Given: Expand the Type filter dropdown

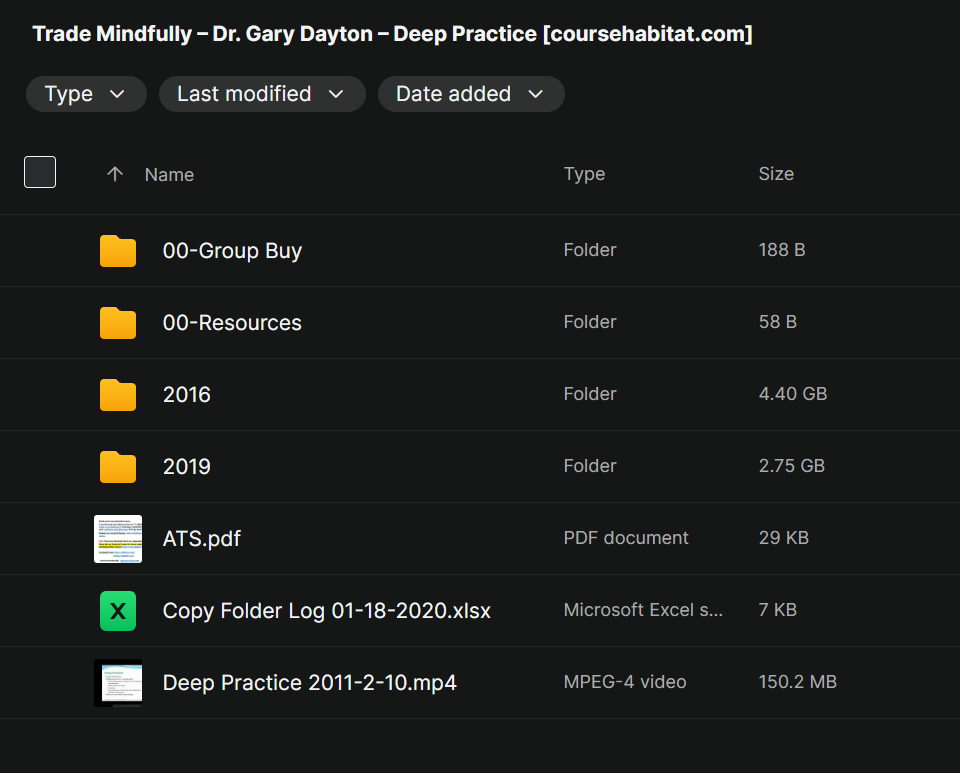Looking at the screenshot, I should click(x=86, y=94).
